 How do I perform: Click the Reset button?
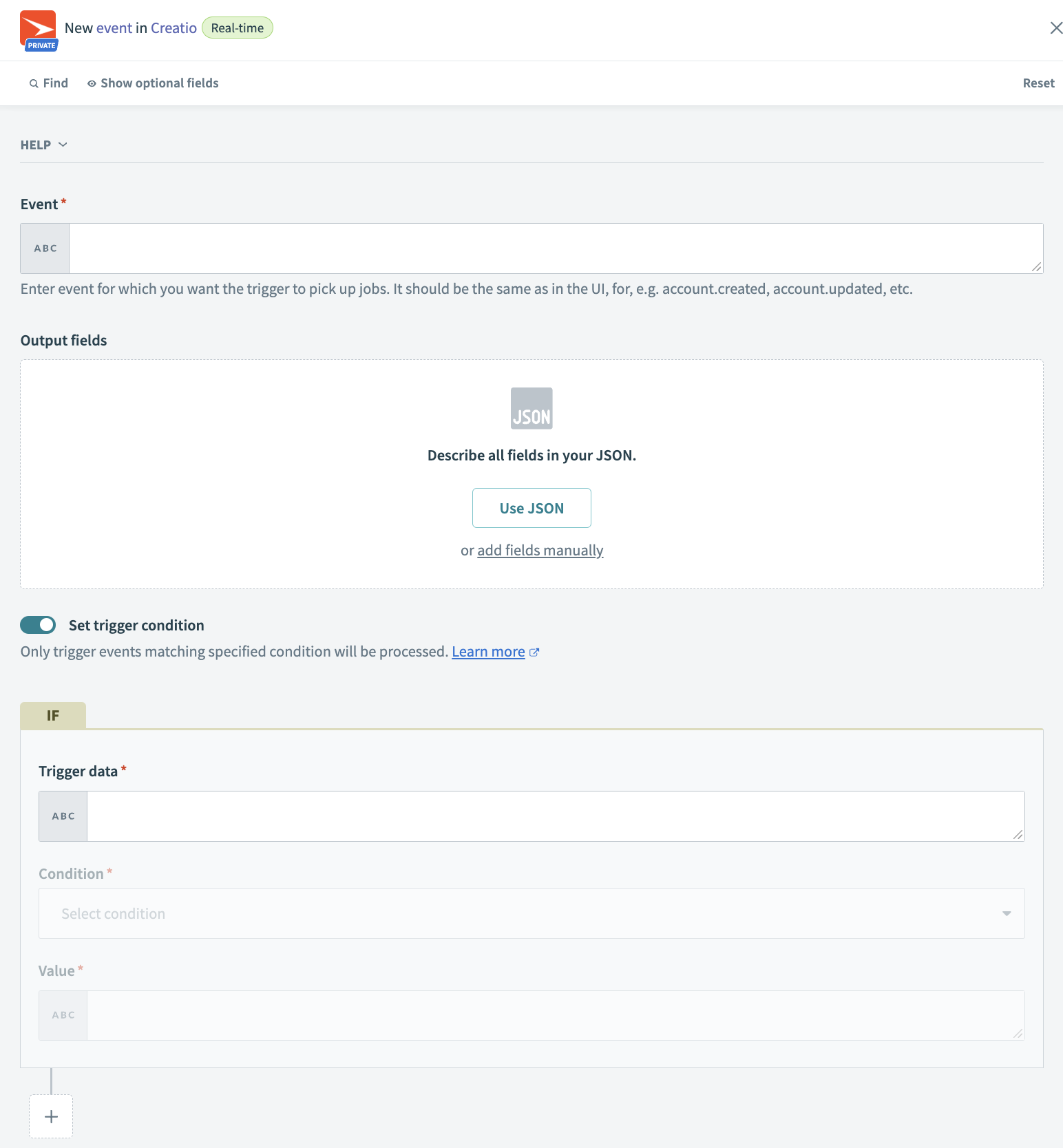pyautogui.click(x=1038, y=83)
